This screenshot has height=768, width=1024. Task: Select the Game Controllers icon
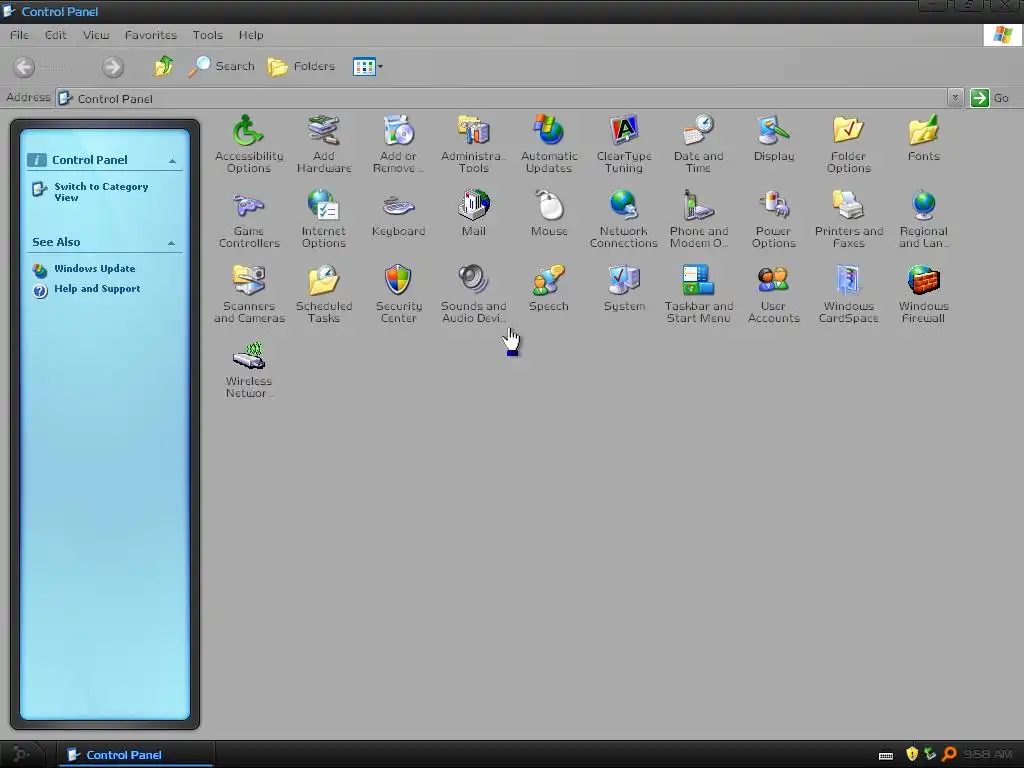click(249, 219)
